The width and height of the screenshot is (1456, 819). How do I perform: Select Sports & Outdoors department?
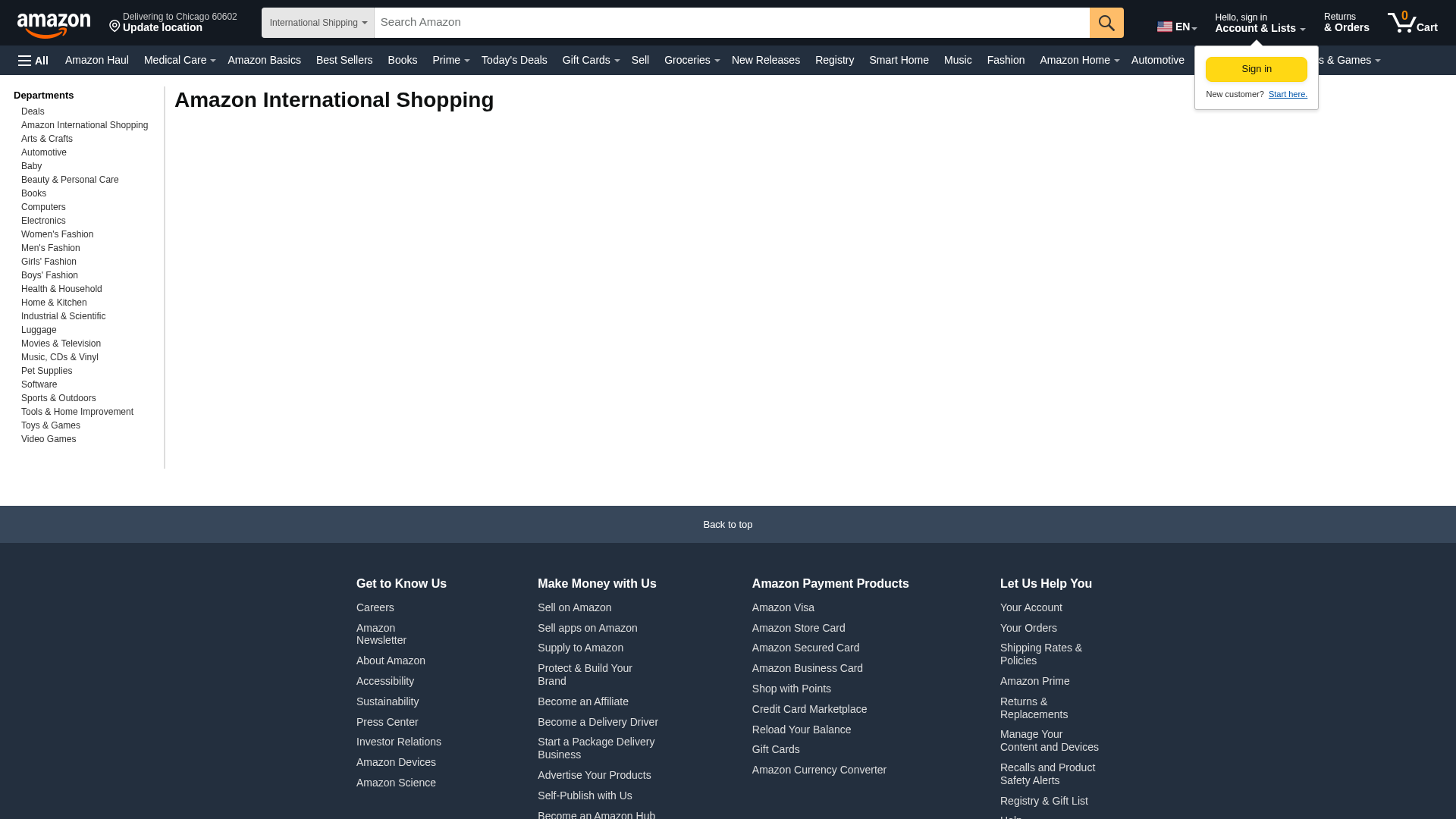tap(58, 398)
